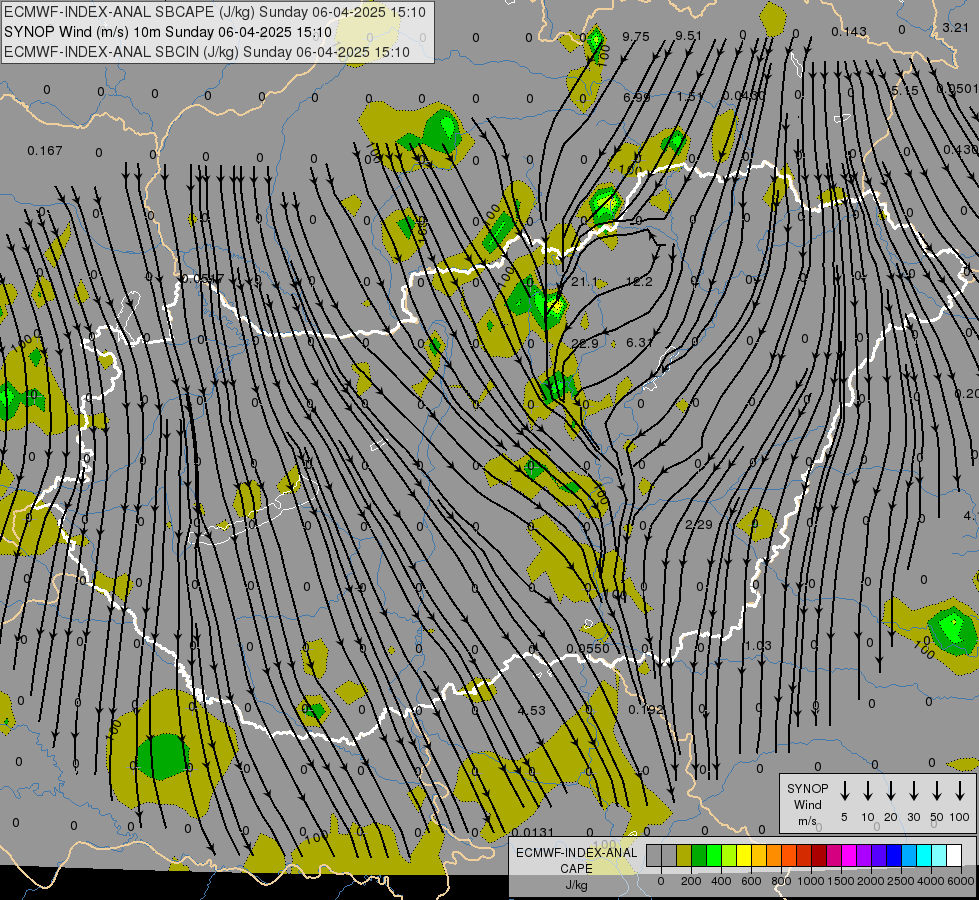
Task: Click the J/kg unit label in legend
Action: tap(576, 885)
